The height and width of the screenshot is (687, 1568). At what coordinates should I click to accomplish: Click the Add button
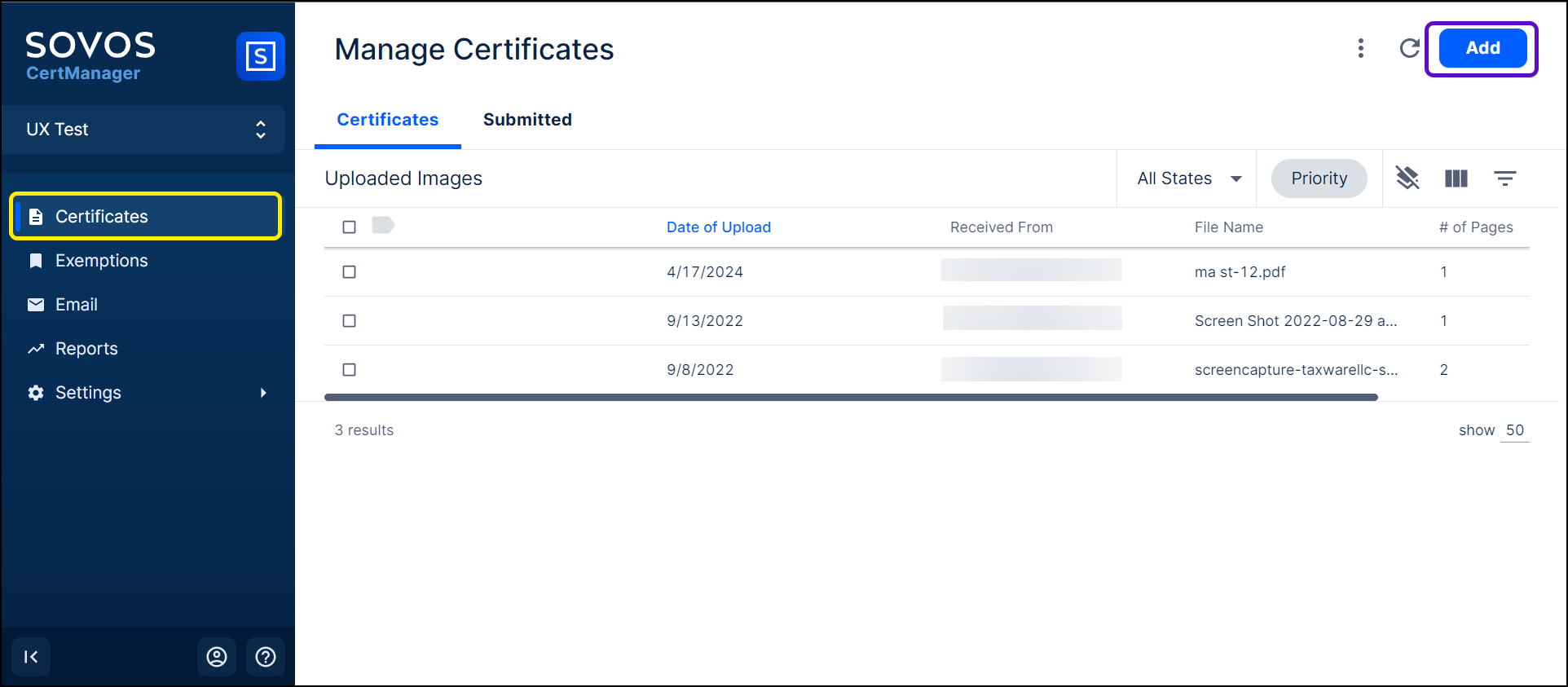1482,48
